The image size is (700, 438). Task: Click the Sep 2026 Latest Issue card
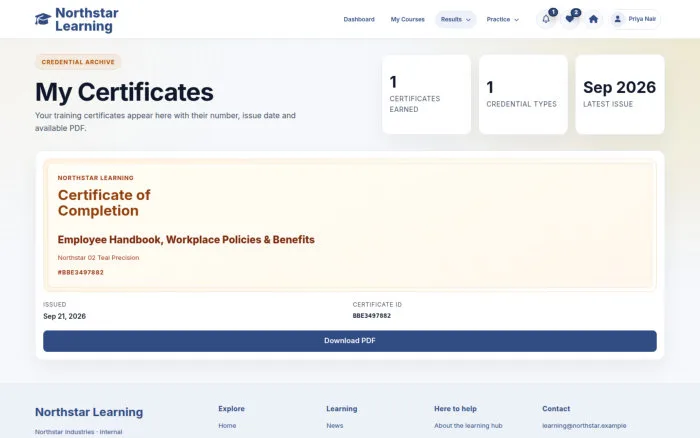(x=620, y=94)
